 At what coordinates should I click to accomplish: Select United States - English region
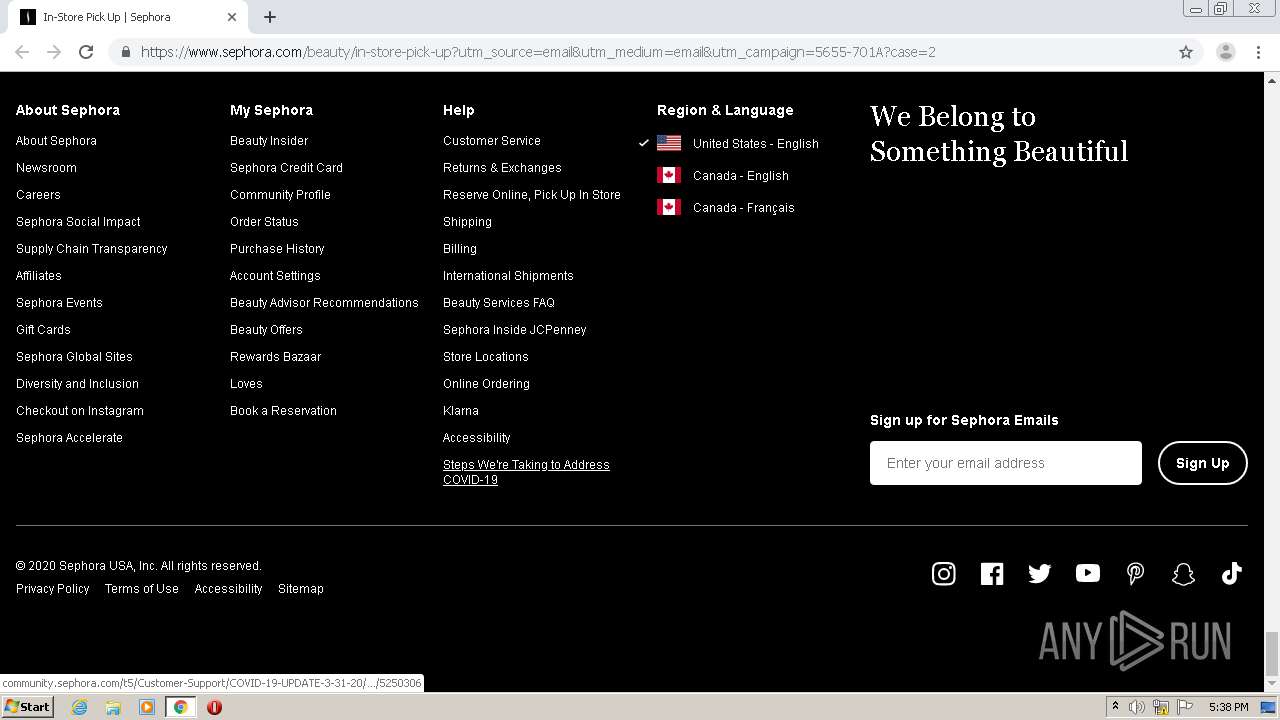(x=756, y=144)
